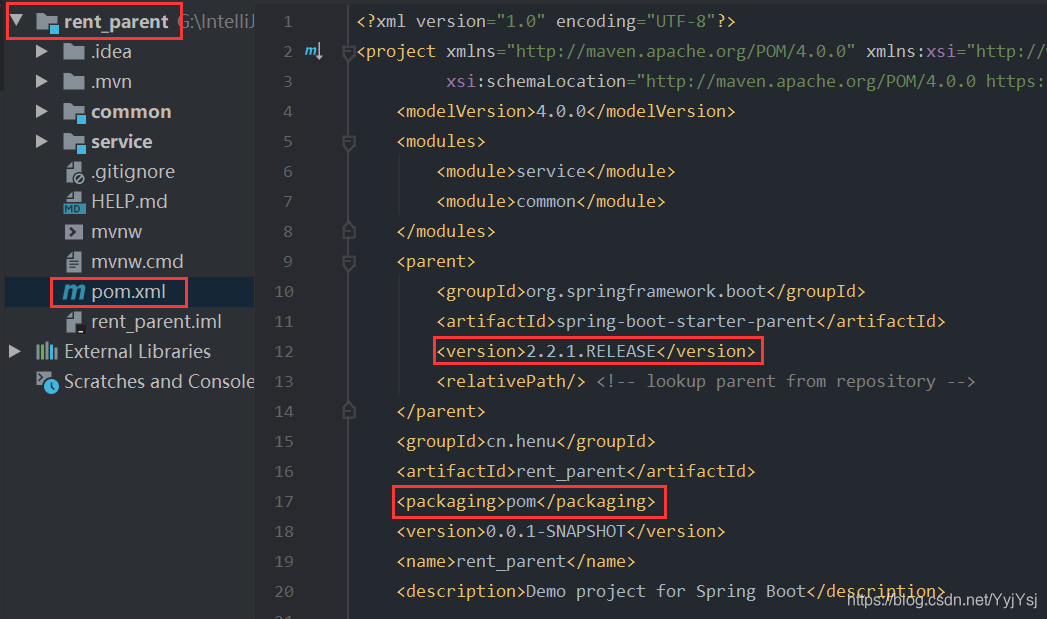Viewport: 1047px width, 619px height.
Task: Expand the service module arrow
Action: (x=41, y=142)
